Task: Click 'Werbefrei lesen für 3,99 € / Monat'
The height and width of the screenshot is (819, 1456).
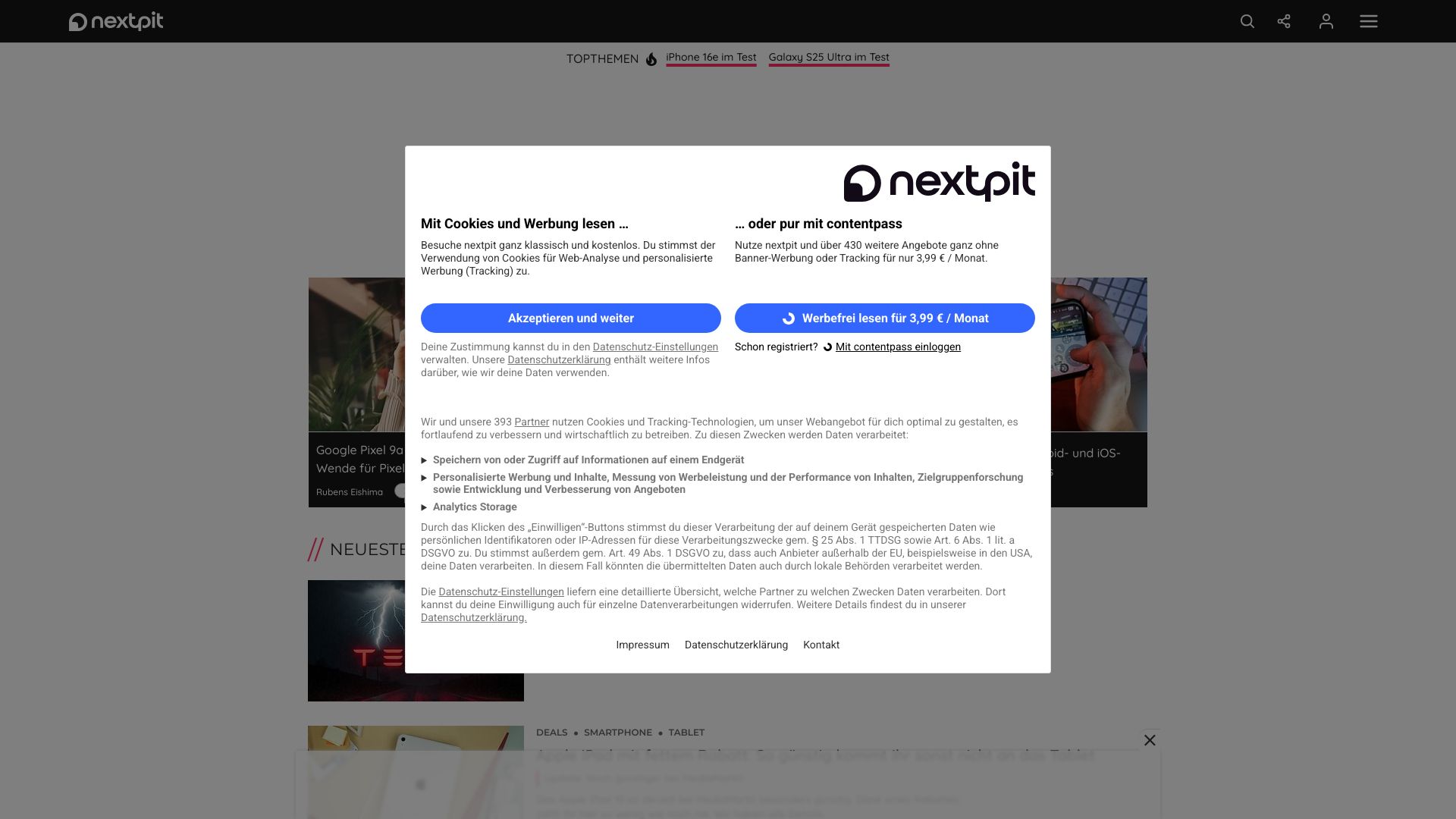Action: tap(884, 318)
